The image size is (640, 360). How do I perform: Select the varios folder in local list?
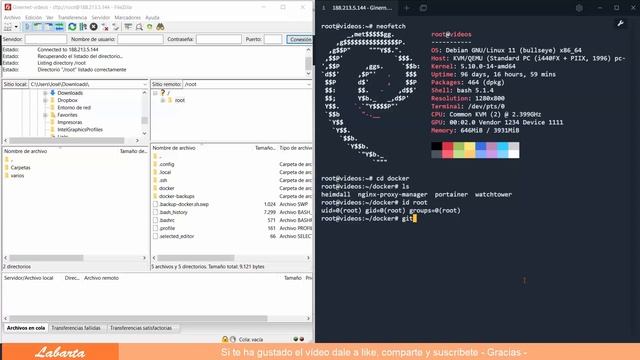17,176
